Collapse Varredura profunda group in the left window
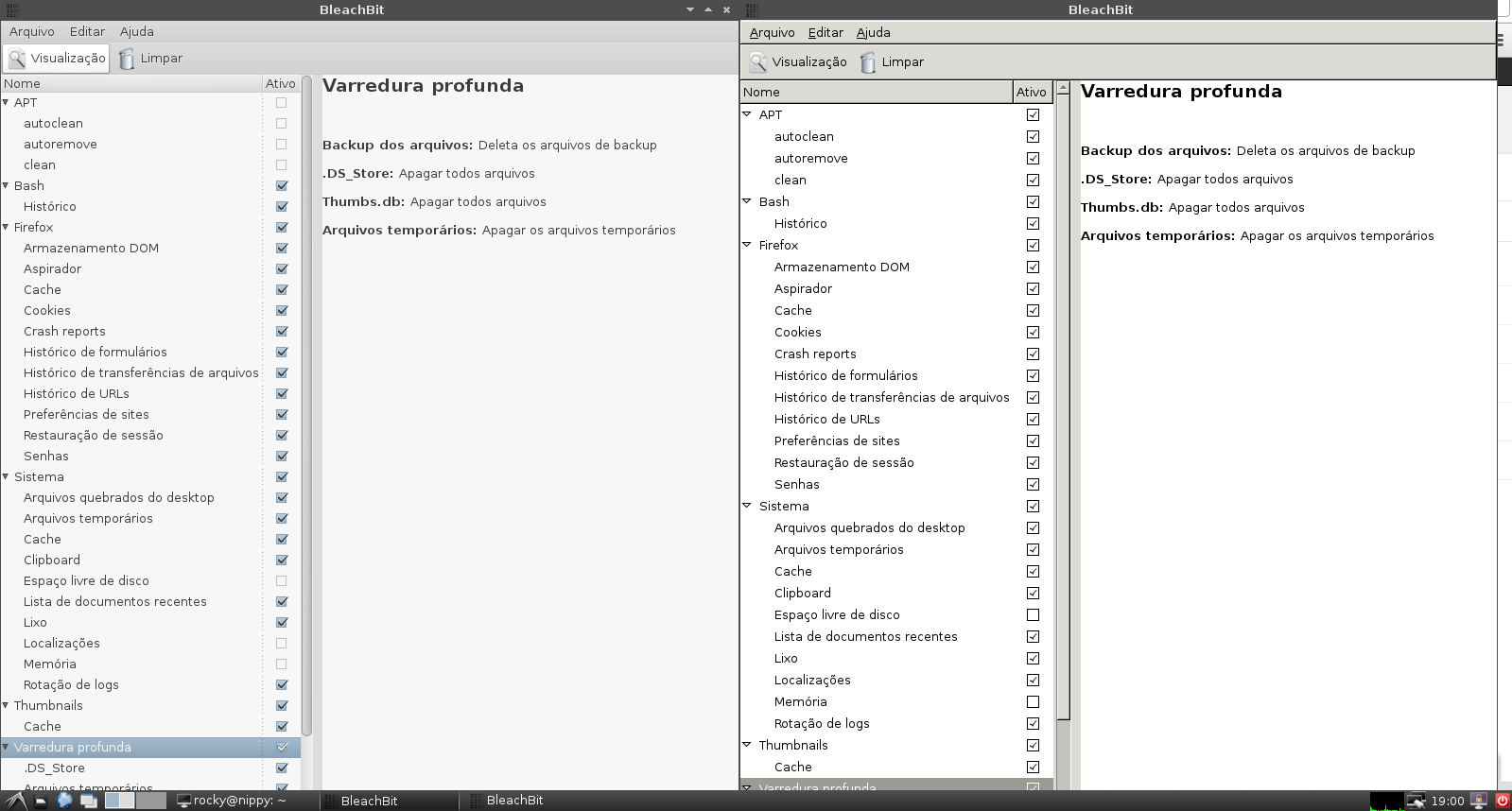This screenshot has height=811, width=1512. pyautogui.click(x=6, y=747)
